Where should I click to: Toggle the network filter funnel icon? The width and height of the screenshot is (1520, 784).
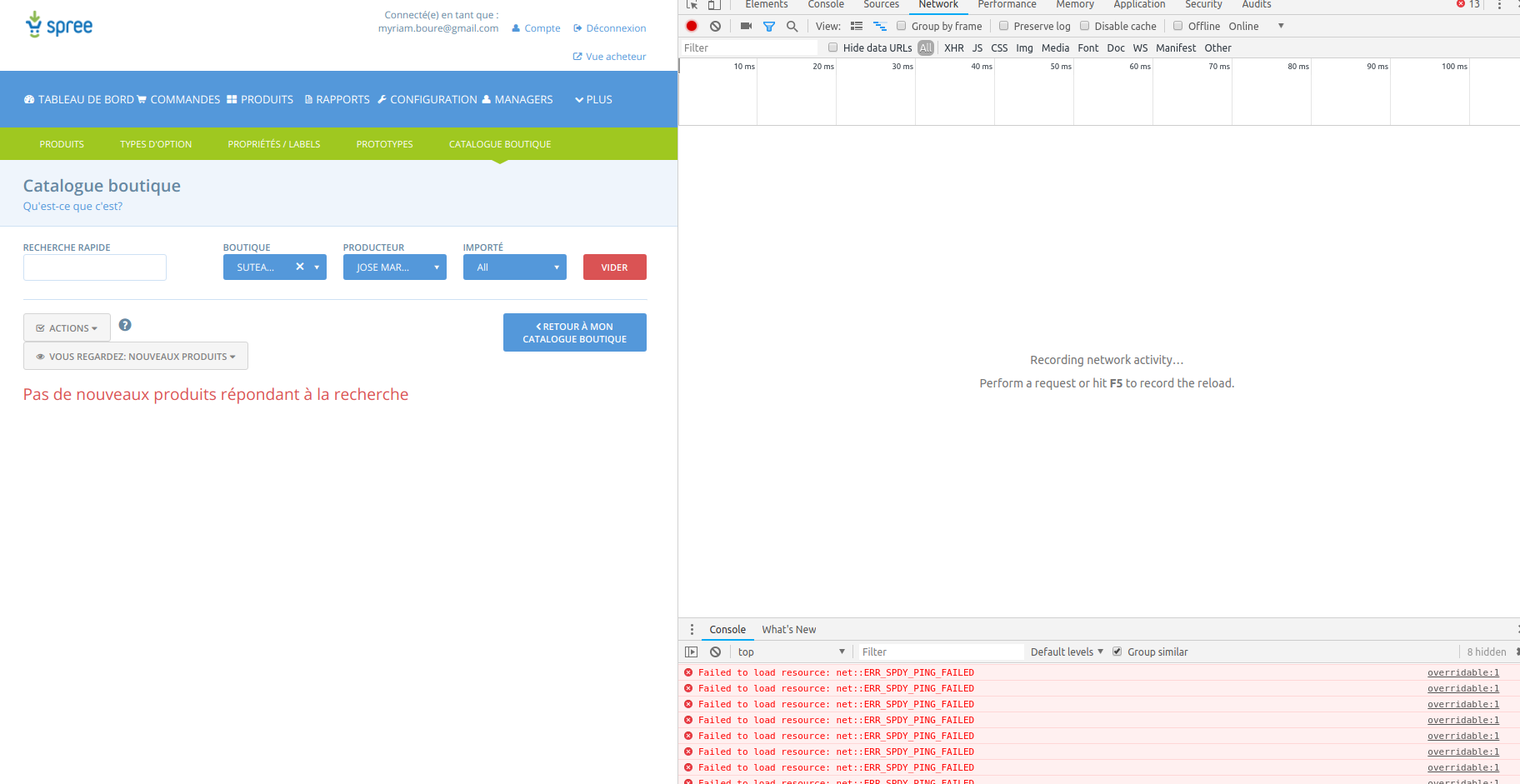click(769, 26)
